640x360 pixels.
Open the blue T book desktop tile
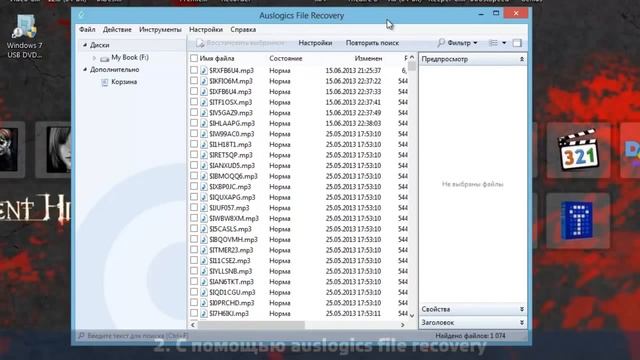(x=578, y=220)
